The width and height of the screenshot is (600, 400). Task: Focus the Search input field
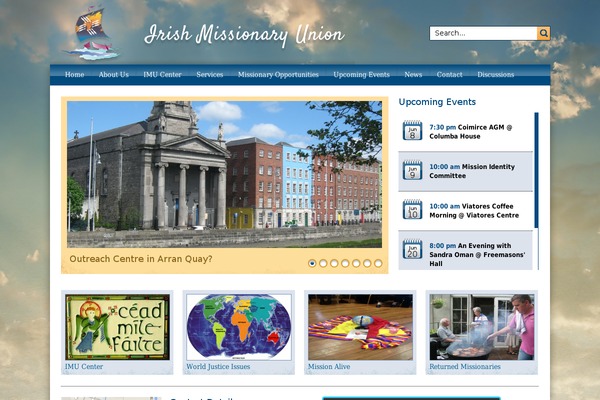click(483, 33)
